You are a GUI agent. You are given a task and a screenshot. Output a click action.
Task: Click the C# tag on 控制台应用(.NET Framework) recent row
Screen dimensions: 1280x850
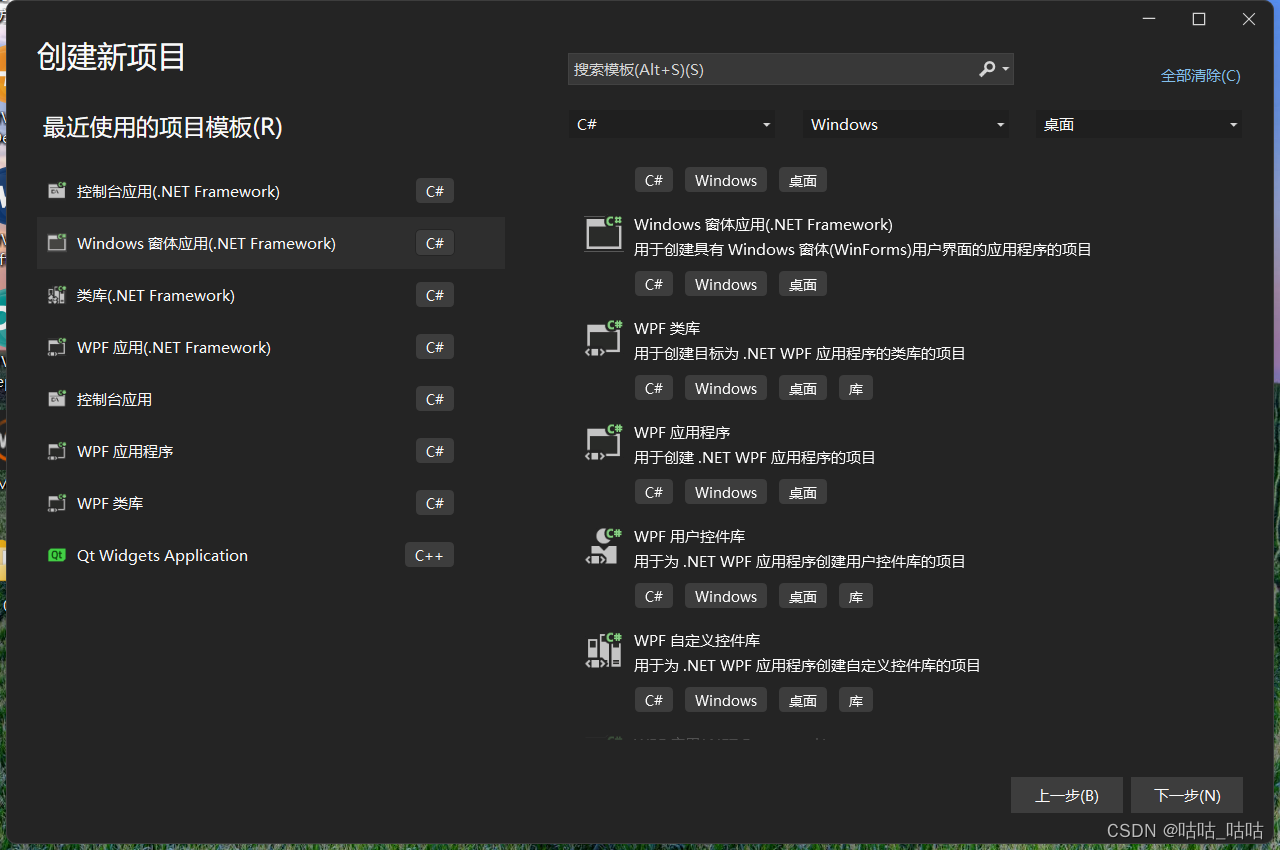435,191
